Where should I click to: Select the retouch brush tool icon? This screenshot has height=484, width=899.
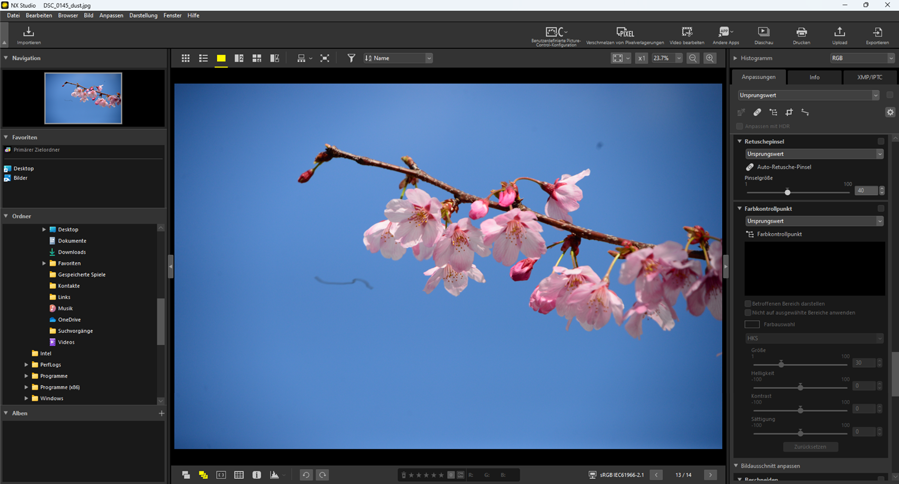click(757, 112)
